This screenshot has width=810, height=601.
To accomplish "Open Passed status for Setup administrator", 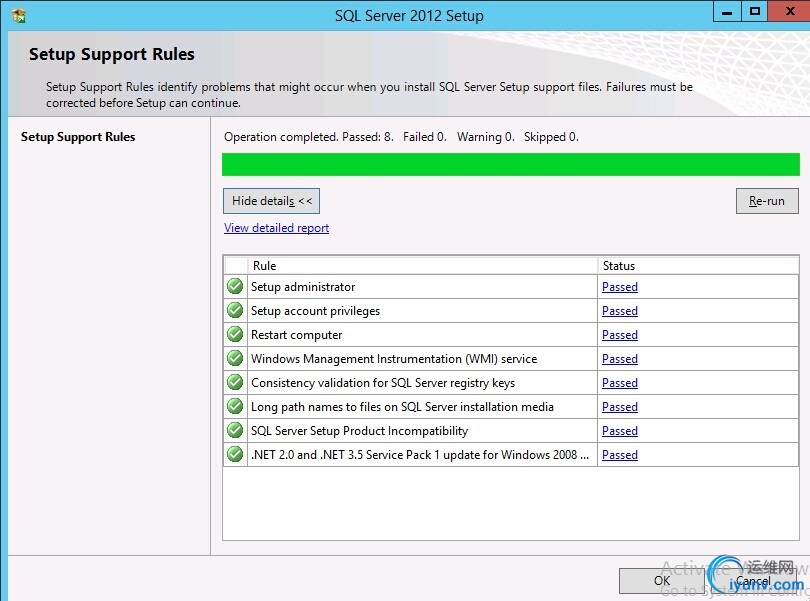I will coord(620,287).
